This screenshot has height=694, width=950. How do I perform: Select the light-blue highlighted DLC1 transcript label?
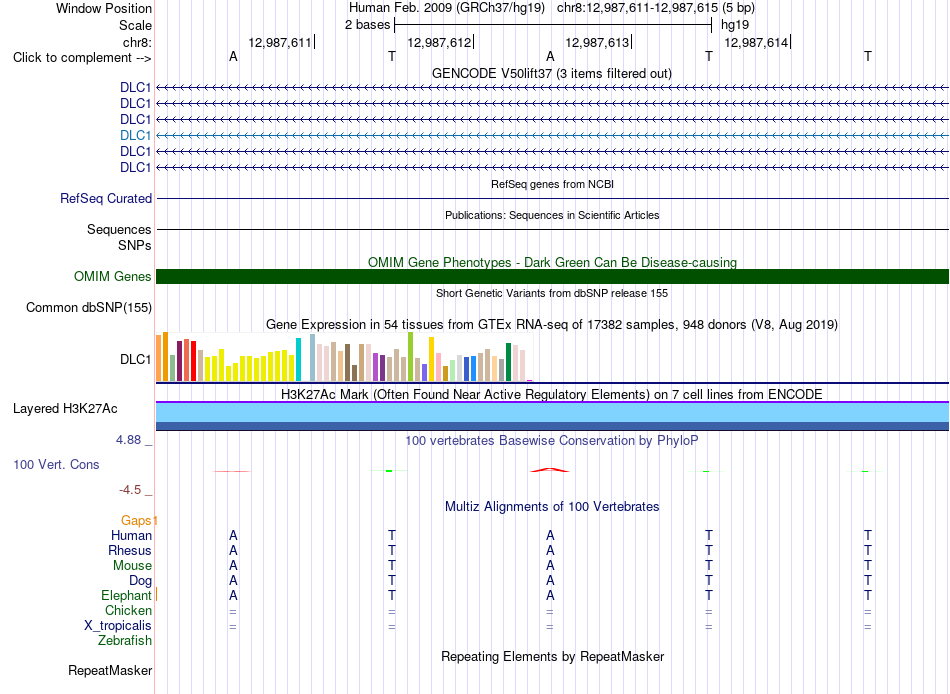135,135
